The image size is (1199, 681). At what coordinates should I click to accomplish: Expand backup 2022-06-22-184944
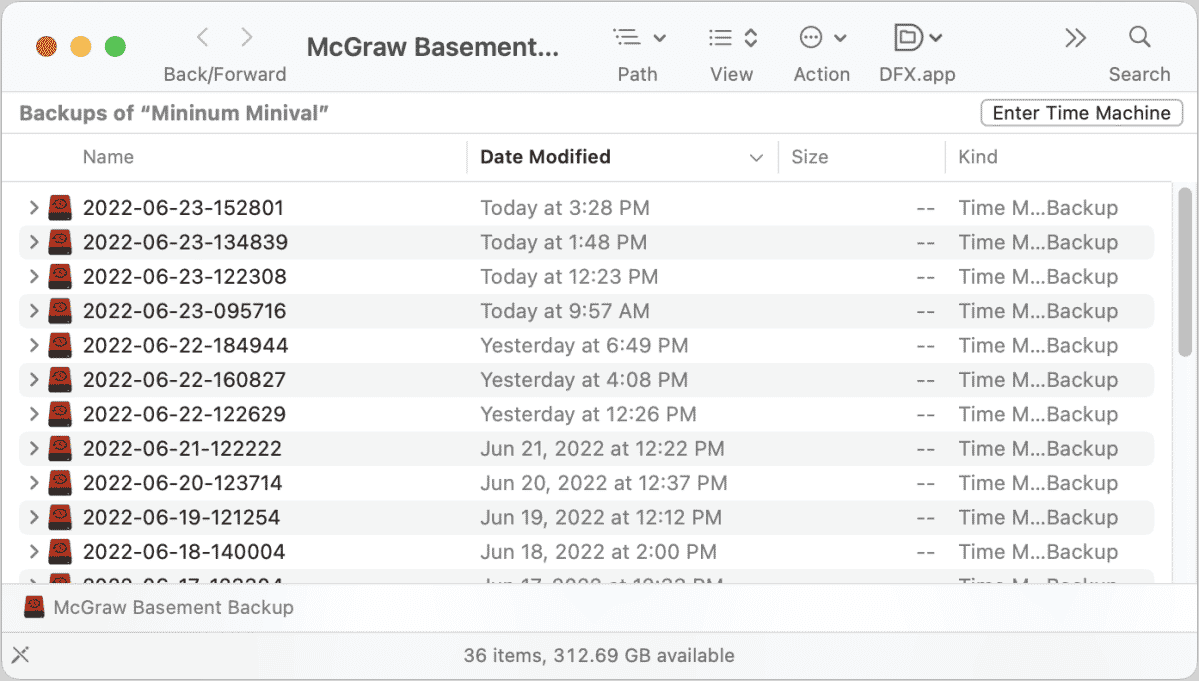pos(34,345)
